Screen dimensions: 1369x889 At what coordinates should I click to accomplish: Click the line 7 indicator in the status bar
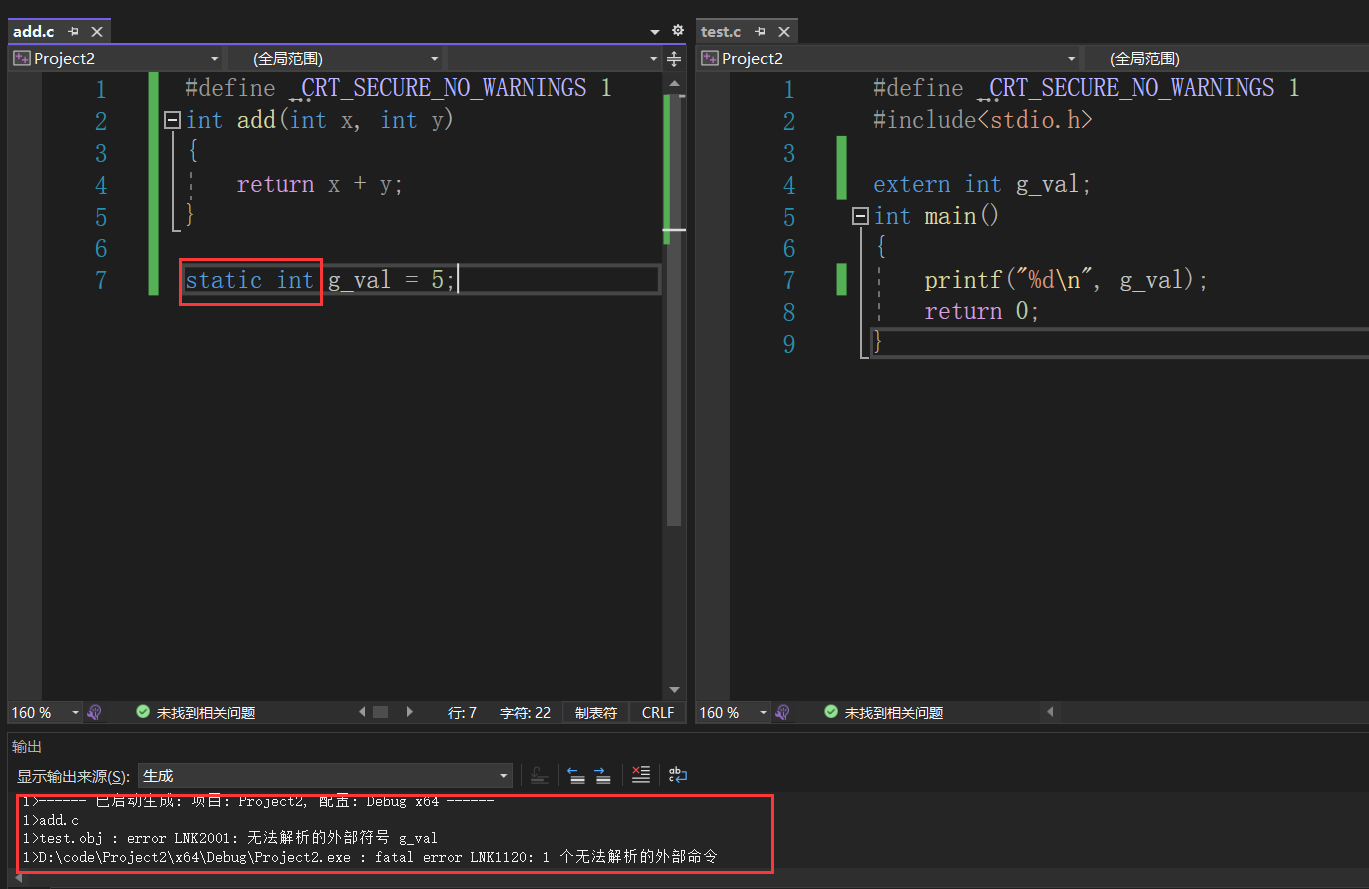click(x=462, y=713)
